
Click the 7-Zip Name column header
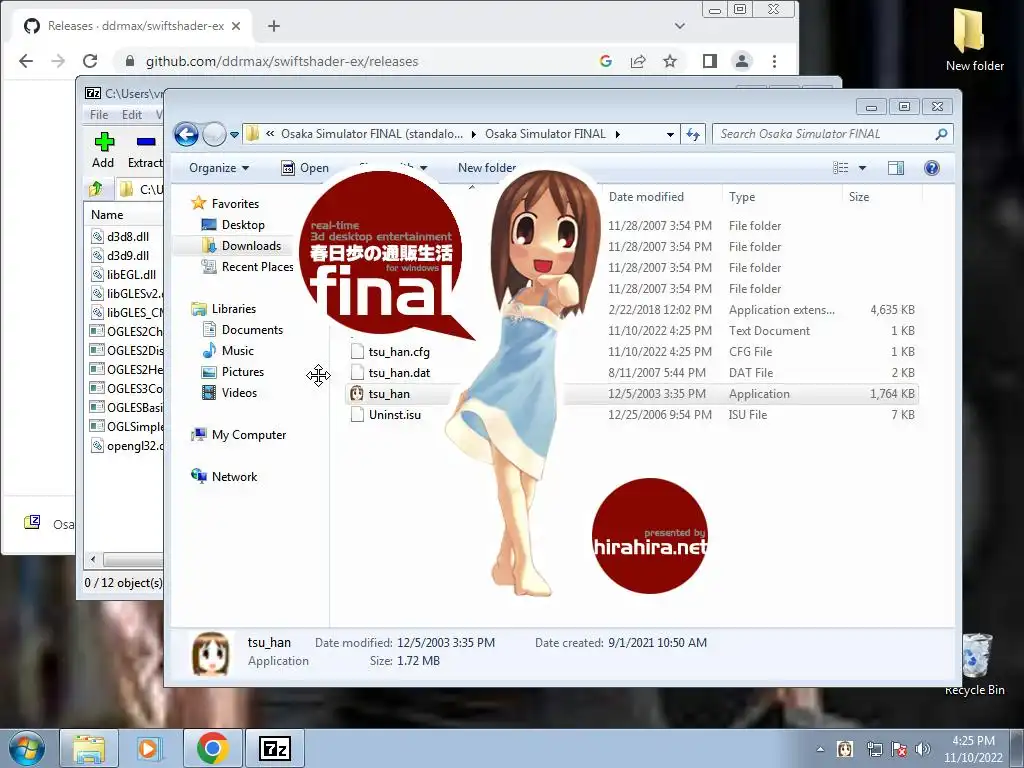click(x=107, y=215)
